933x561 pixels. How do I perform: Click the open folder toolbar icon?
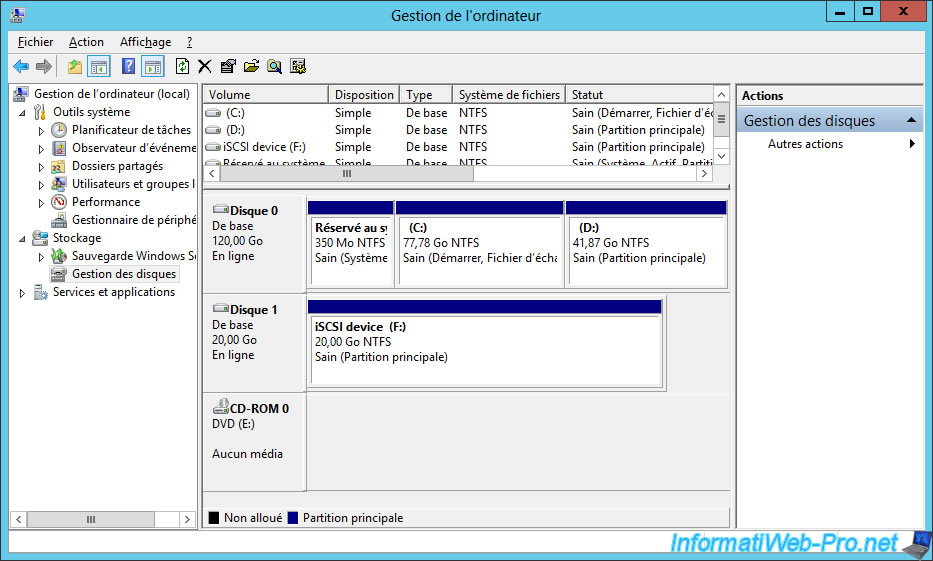point(251,67)
